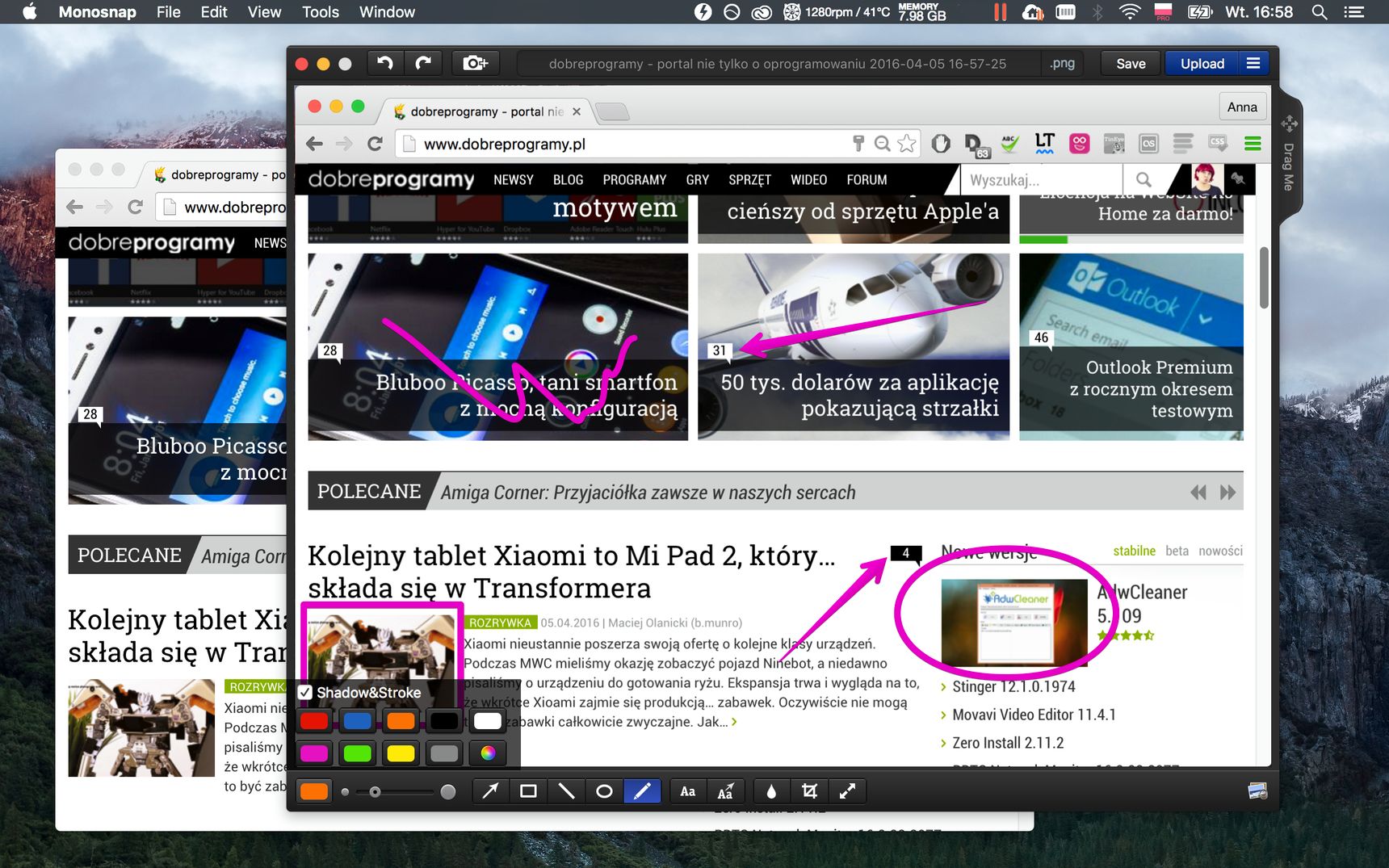Undo the last annotation in Monosnap
The height and width of the screenshot is (868, 1389).
[x=385, y=63]
